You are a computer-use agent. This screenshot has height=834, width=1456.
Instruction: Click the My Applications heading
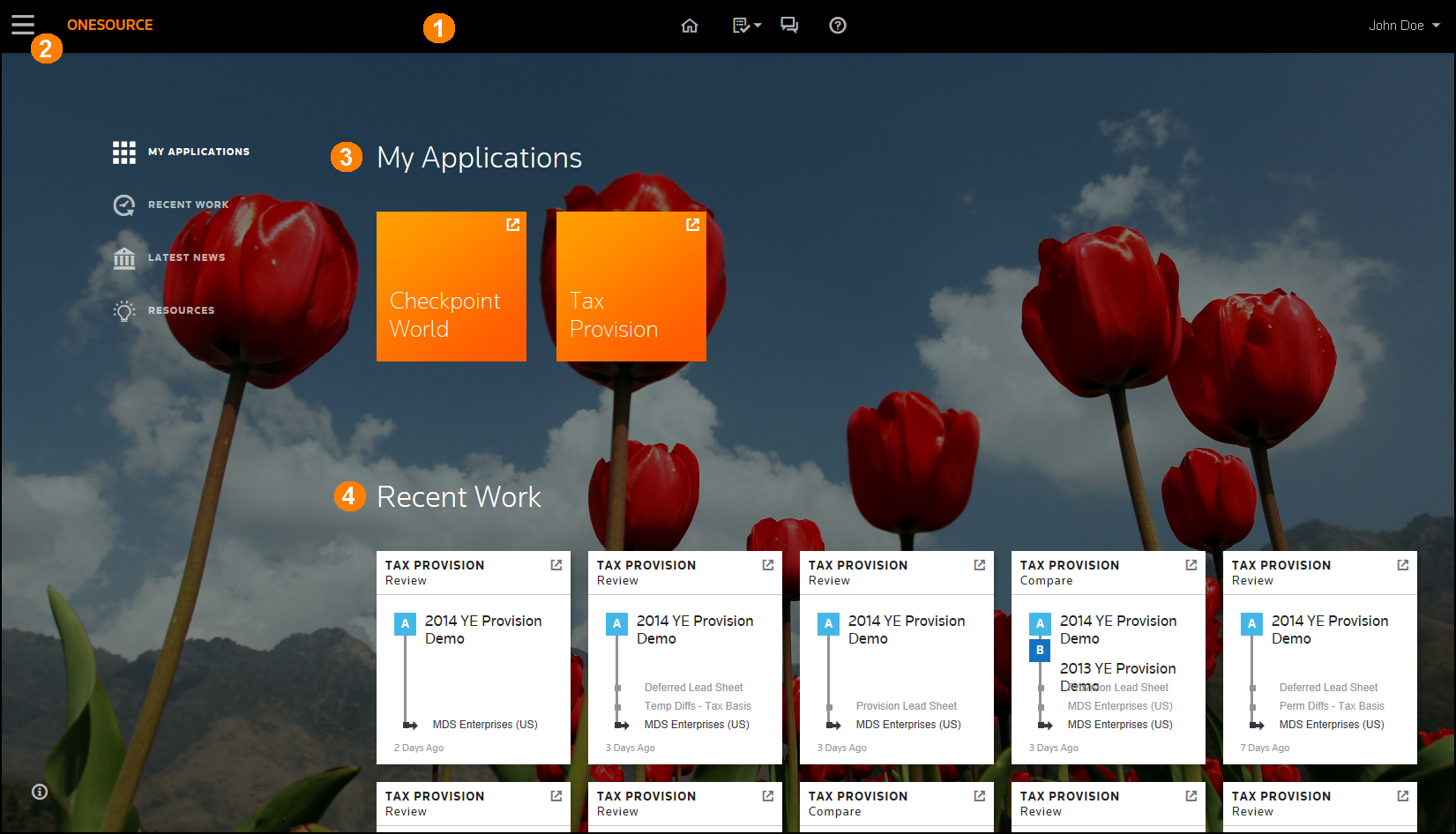[479, 158]
